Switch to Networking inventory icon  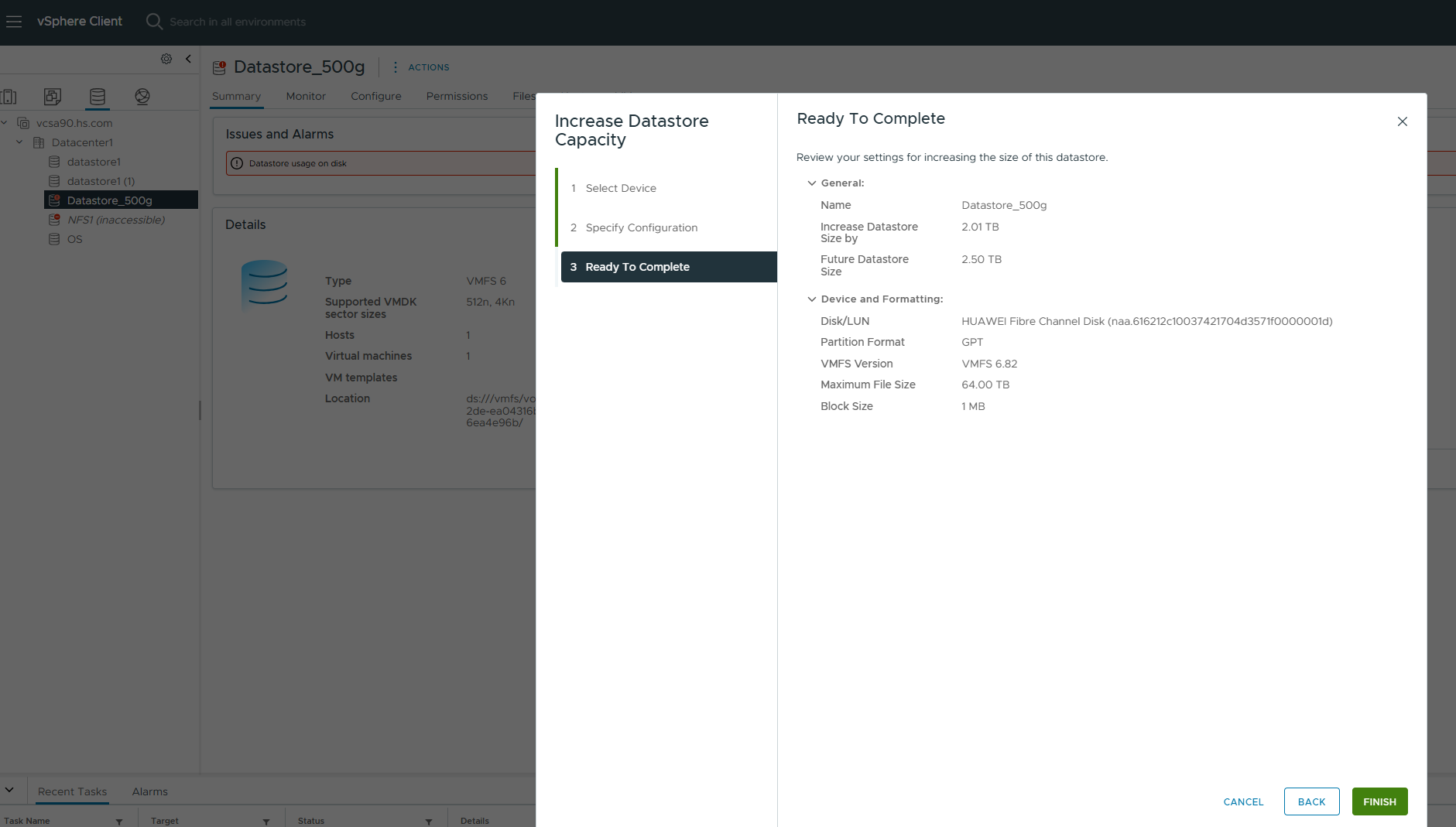(142, 97)
